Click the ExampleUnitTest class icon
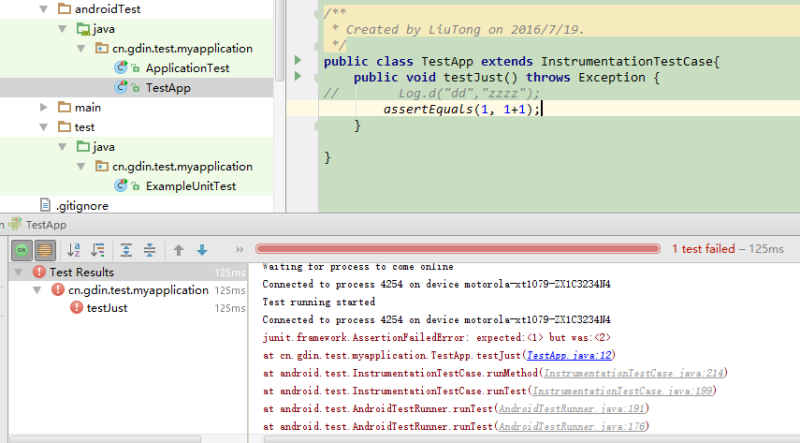The width and height of the screenshot is (800, 443). click(x=121, y=185)
